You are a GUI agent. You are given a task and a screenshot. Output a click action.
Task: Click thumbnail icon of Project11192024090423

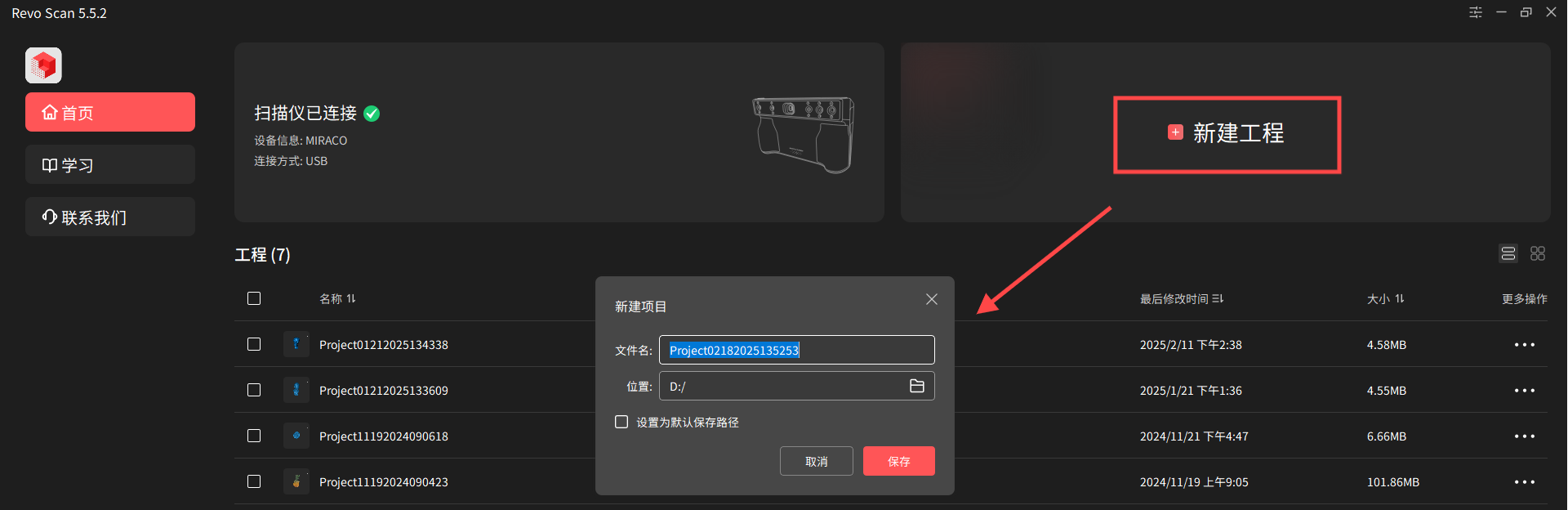[x=296, y=481]
